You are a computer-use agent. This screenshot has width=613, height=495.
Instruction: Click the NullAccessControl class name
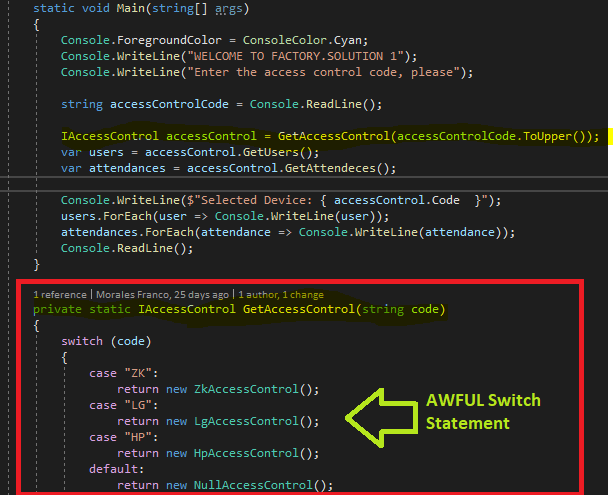253,485
